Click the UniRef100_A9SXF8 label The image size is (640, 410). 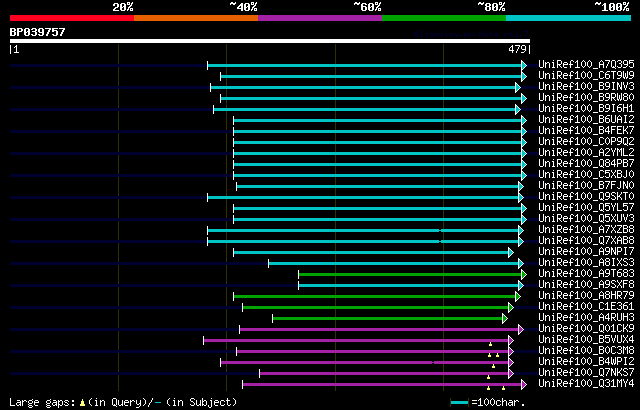(x=586, y=285)
